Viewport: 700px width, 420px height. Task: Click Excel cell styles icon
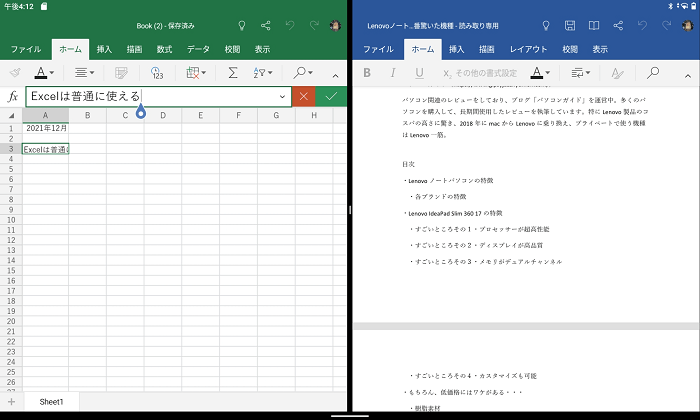click(121, 72)
